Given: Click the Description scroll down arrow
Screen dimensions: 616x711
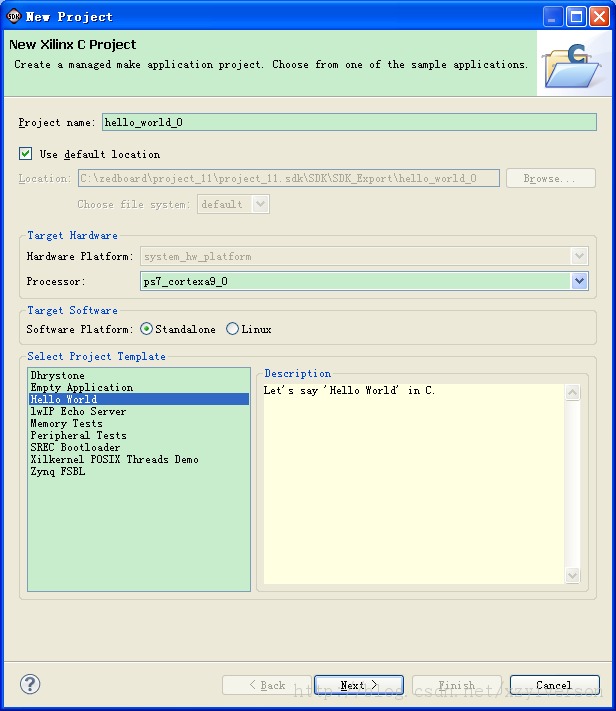Looking at the screenshot, I should click(572, 575).
